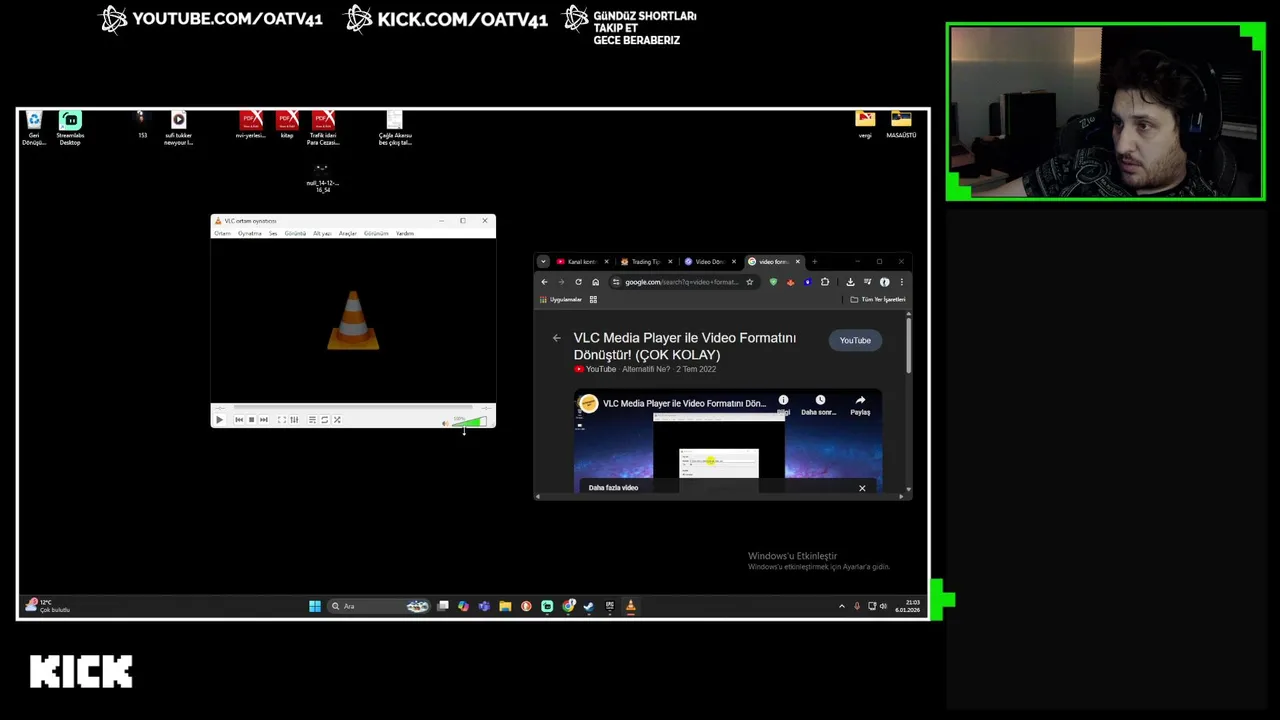The image size is (1280, 720).
Task: Open VLC extended settings equalizer icon
Action: click(x=293, y=420)
